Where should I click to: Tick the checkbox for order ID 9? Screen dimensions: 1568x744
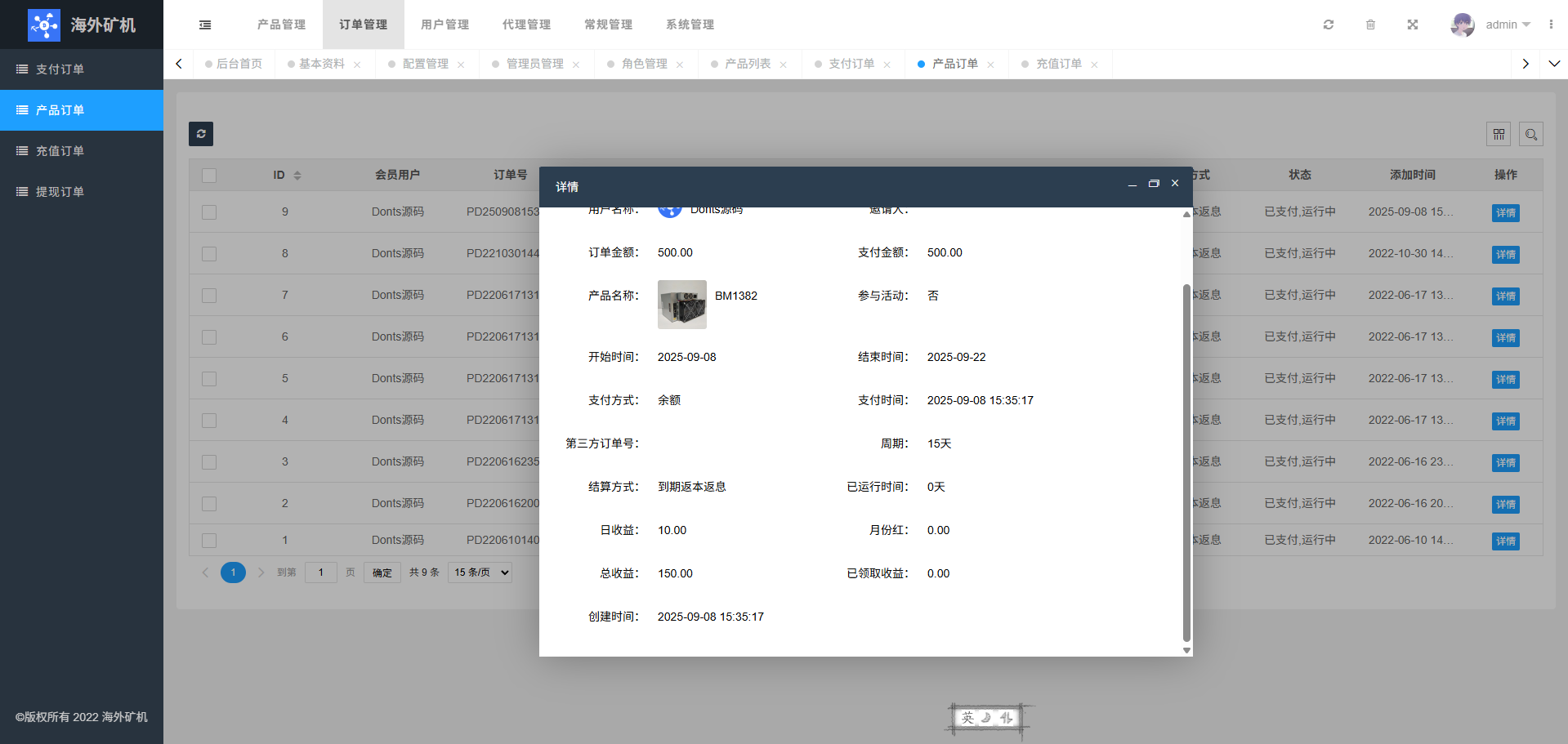pos(209,212)
